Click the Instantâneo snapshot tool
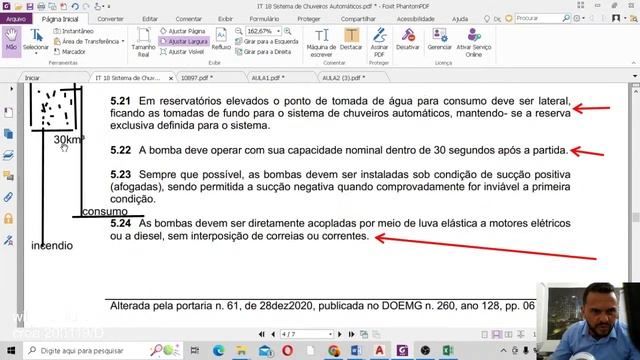 tap(73, 31)
